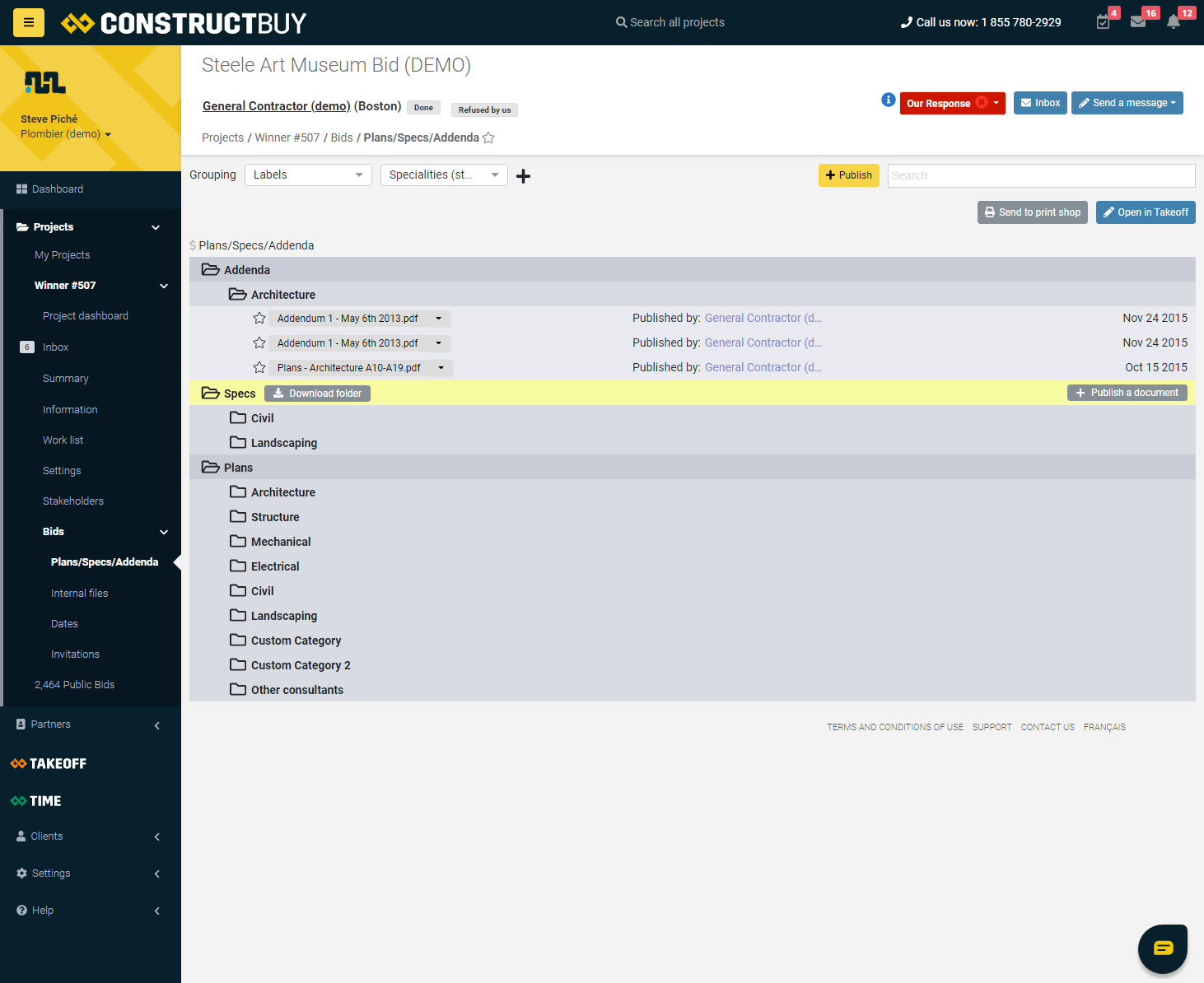Star the Plans - Architecture A10-A19.pdf file
The width and height of the screenshot is (1204, 983).
click(259, 368)
